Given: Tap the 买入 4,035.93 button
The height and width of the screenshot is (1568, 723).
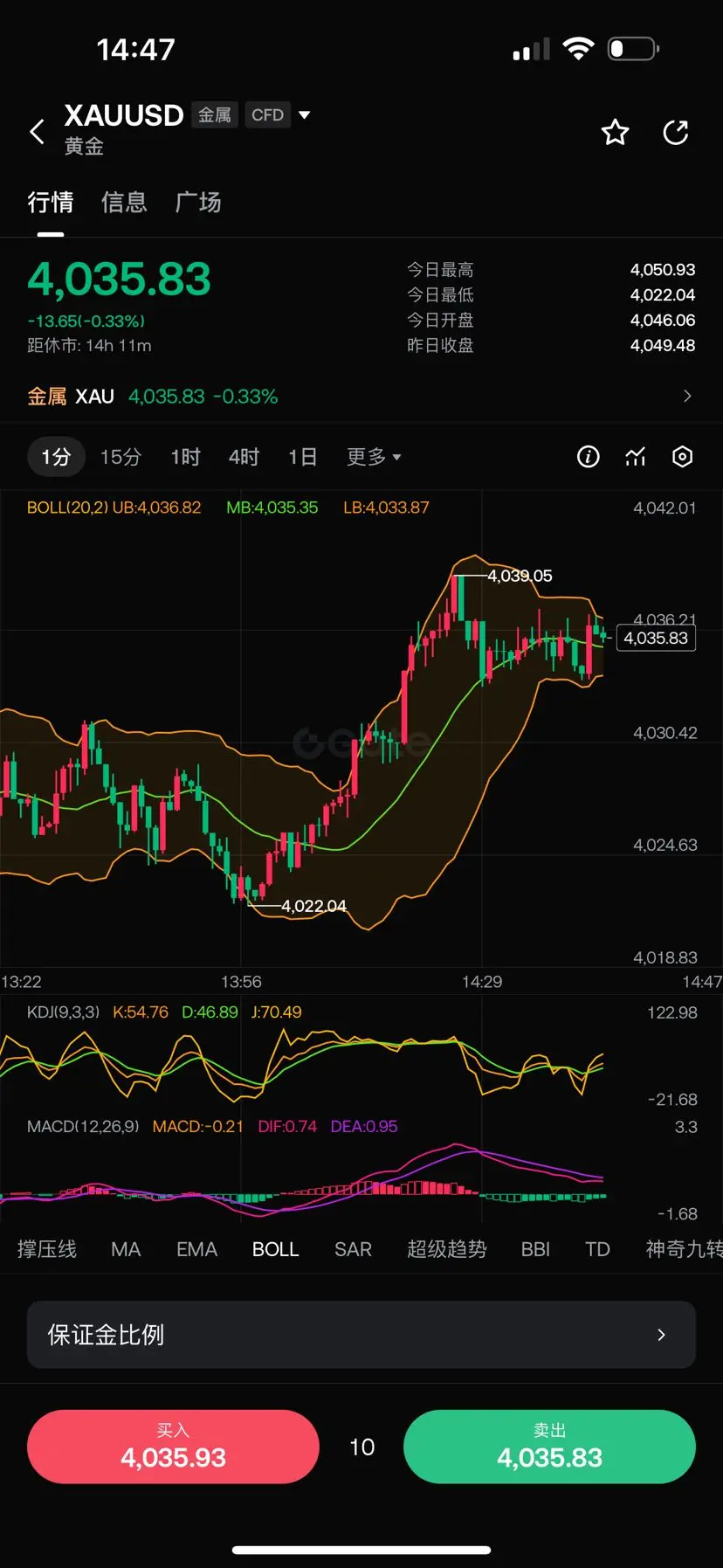Looking at the screenshot, I should click(173, 1447).
